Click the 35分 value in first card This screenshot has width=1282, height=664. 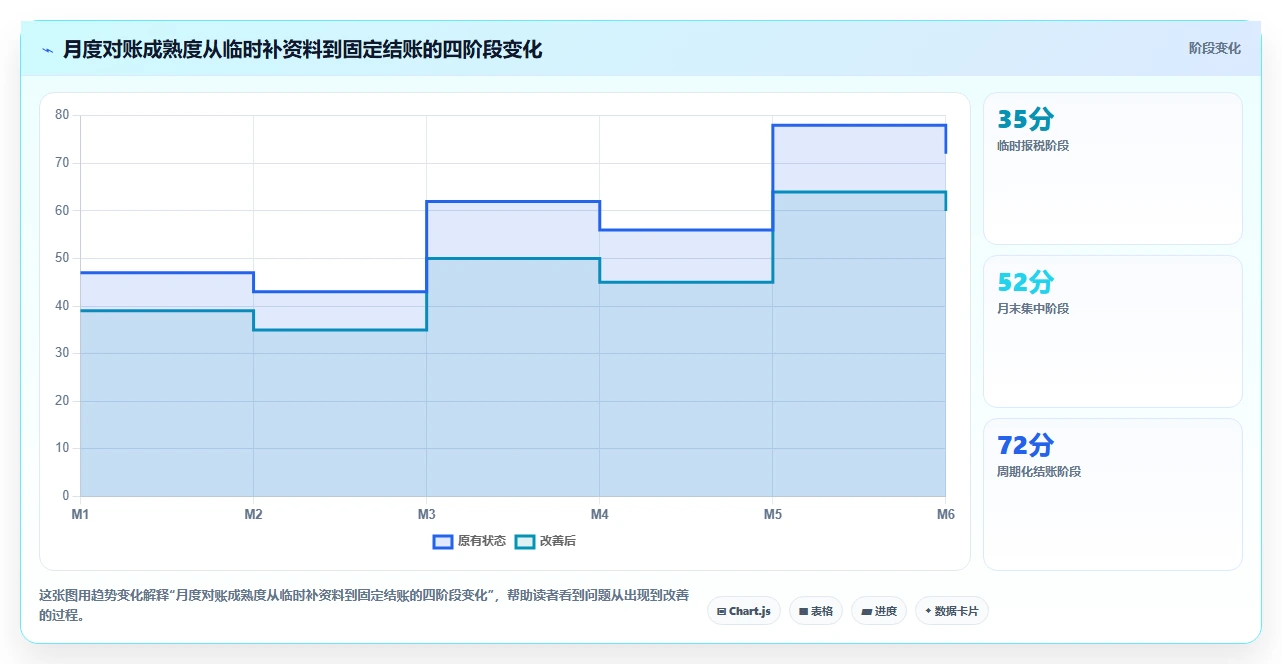coord(1025,120)
